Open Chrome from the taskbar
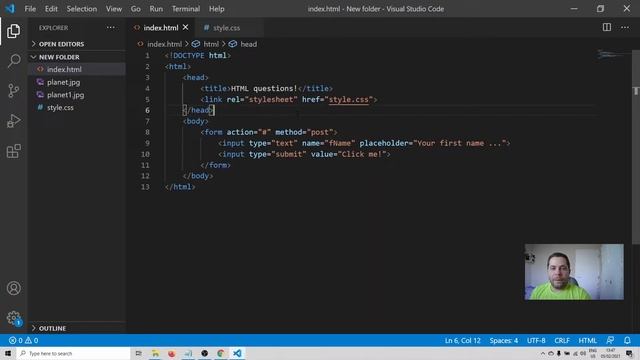 [220, 353]
